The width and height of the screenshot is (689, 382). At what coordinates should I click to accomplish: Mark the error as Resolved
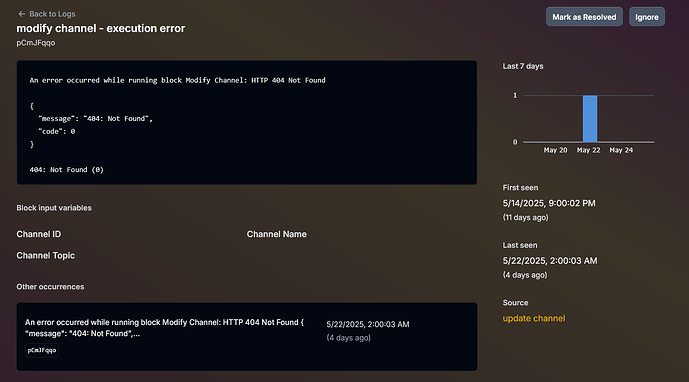[584, 17]
